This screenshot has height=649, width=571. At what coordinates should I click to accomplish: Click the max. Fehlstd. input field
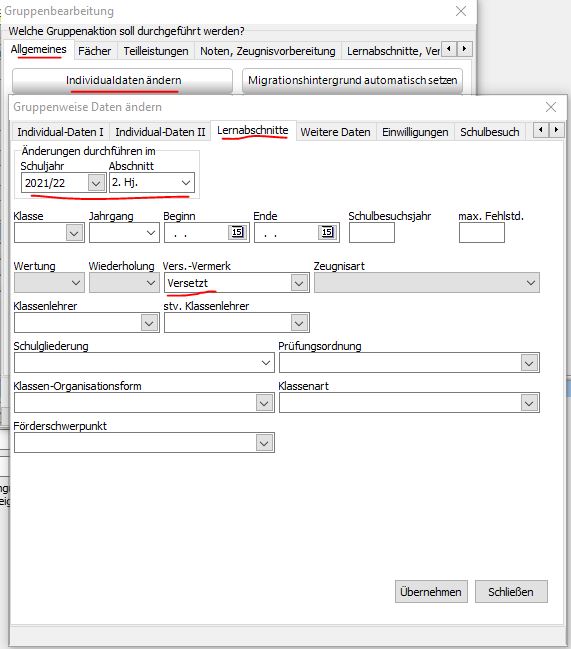[482, 233]
